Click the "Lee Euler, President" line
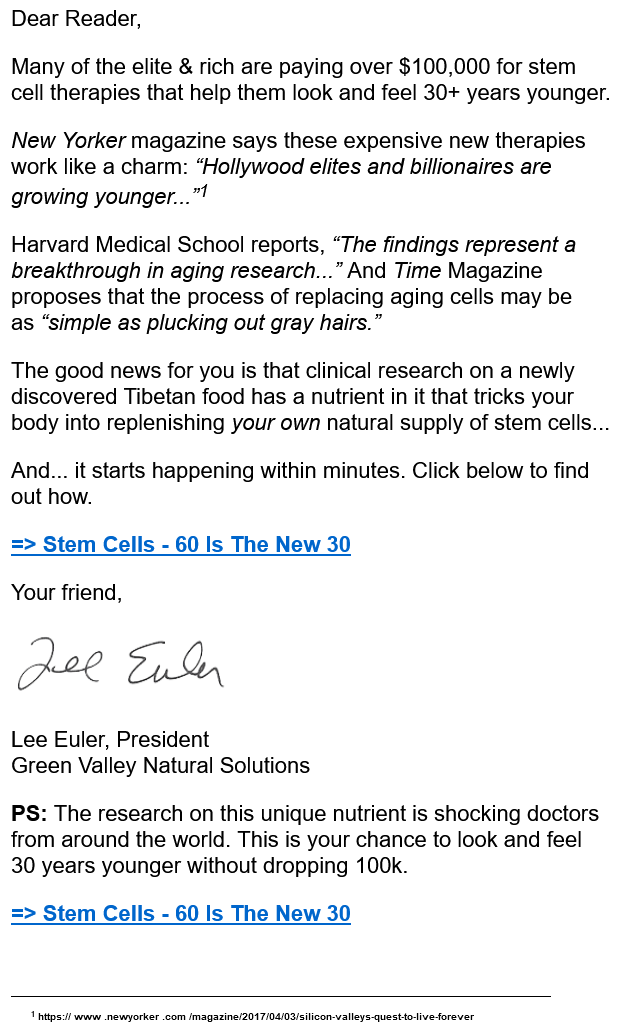The image size is (621, 1030). click(110, 740)
